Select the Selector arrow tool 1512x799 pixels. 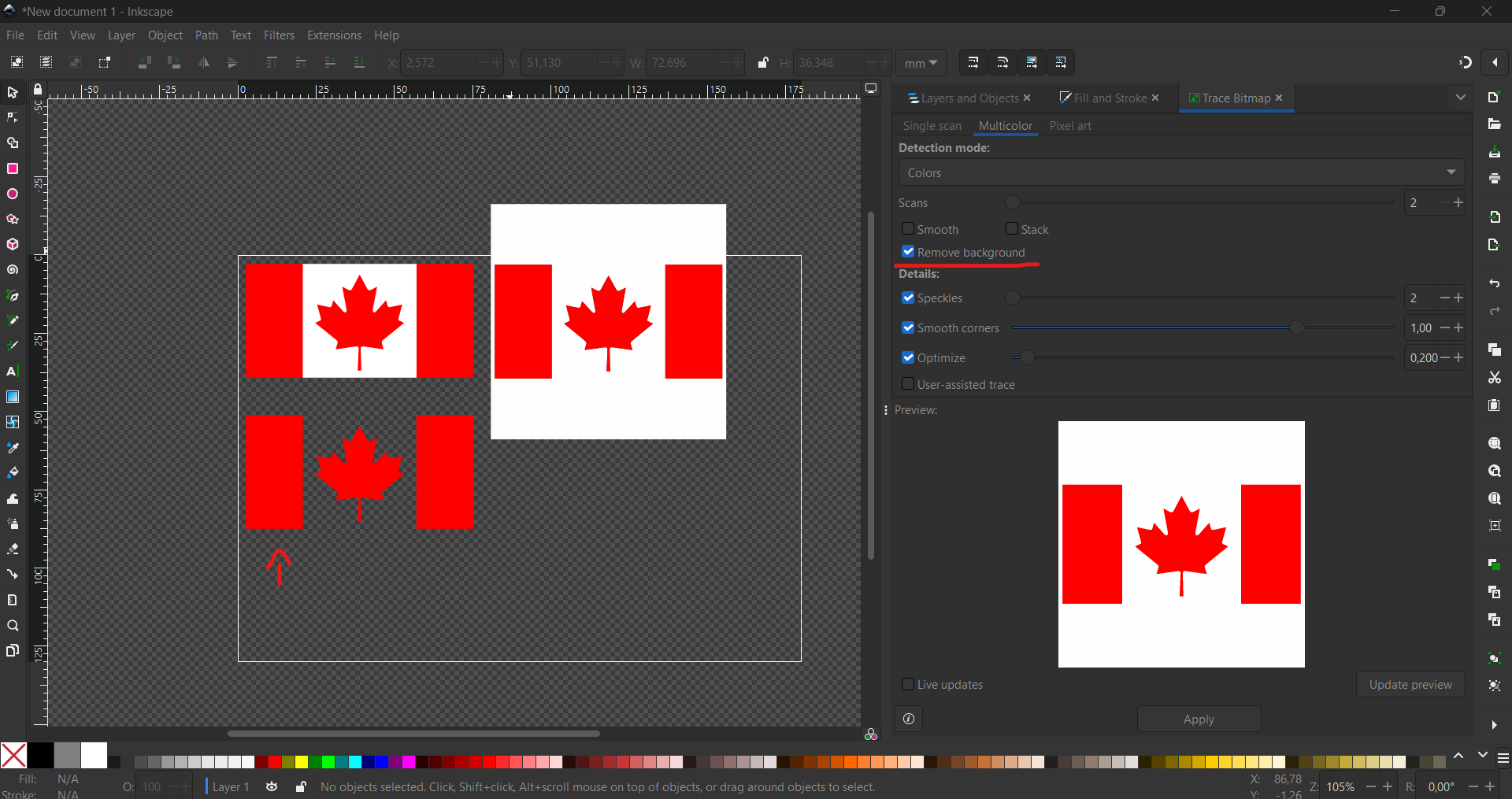pyautogui.click(x=13, y=93)
